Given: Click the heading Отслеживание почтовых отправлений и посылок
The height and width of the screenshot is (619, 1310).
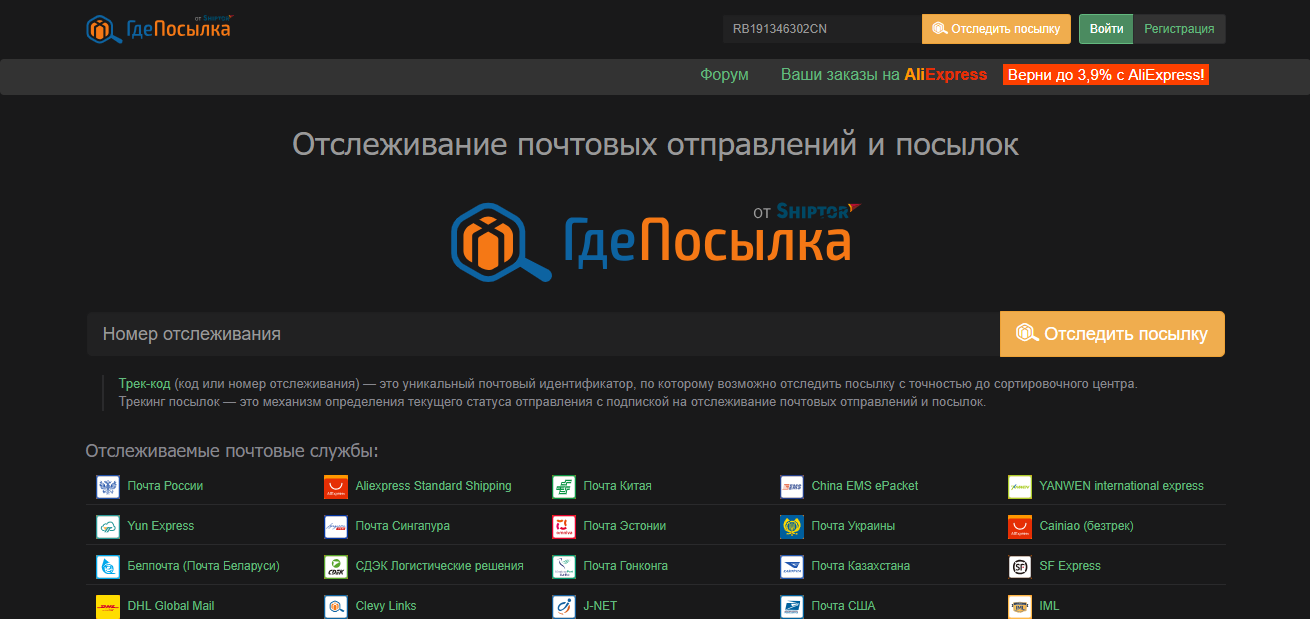Looking at the screenshot, I should [655, 145].
